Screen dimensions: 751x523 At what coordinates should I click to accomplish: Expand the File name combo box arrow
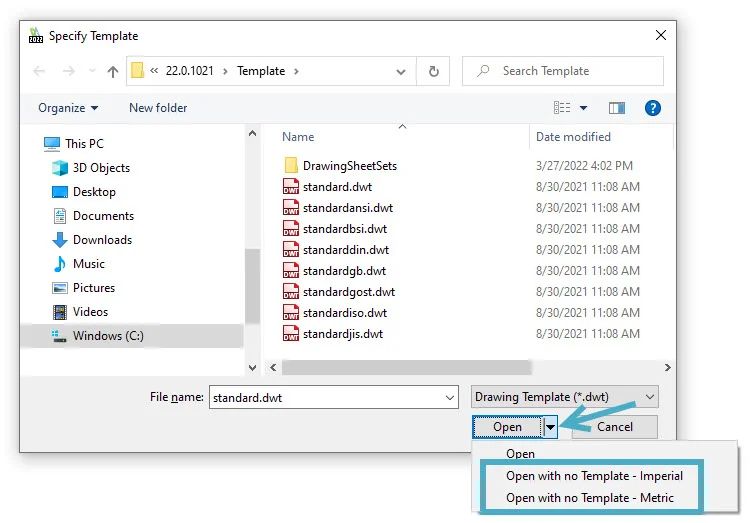[449, 397]
